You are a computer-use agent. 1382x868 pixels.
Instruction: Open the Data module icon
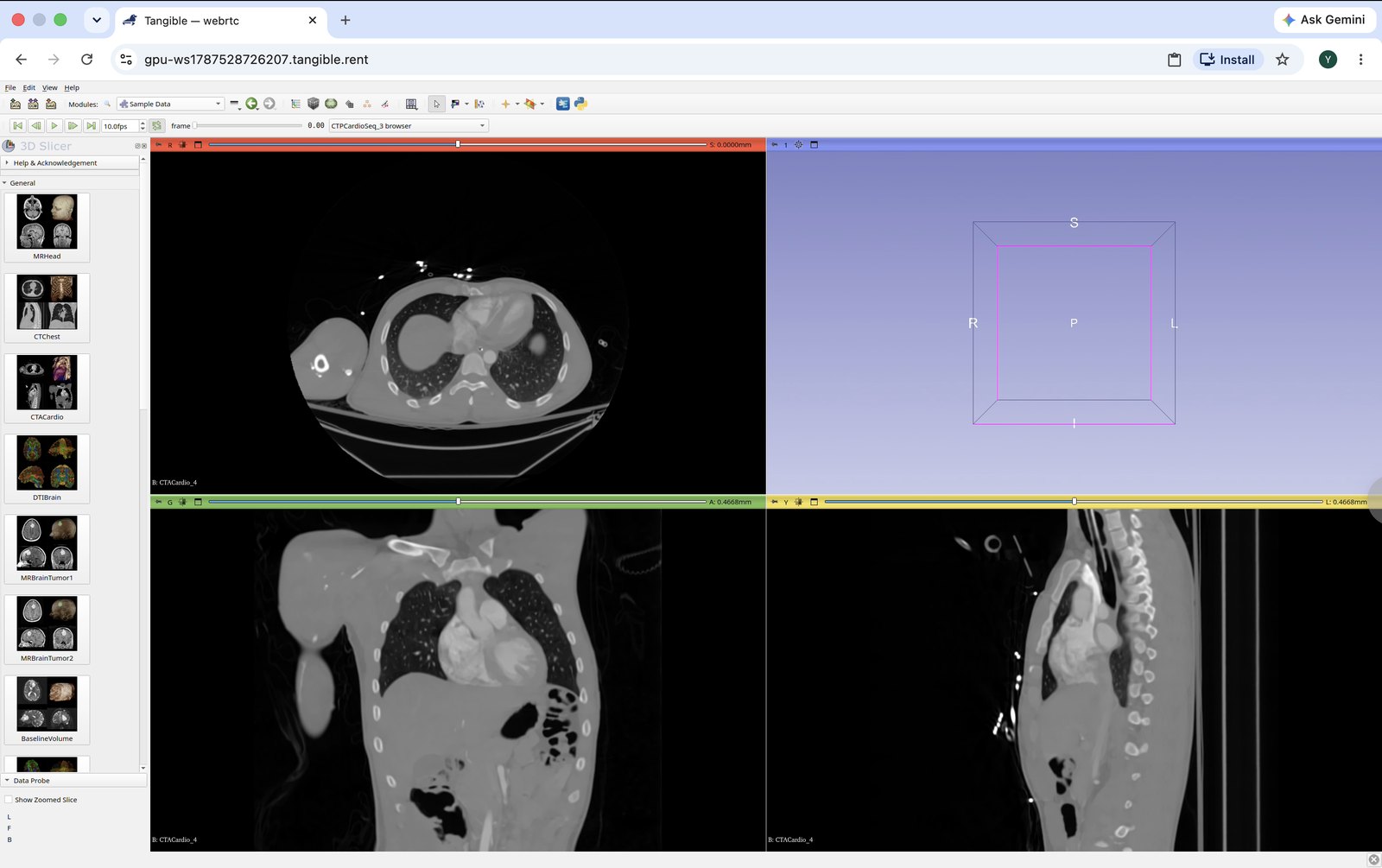(295, 104)
